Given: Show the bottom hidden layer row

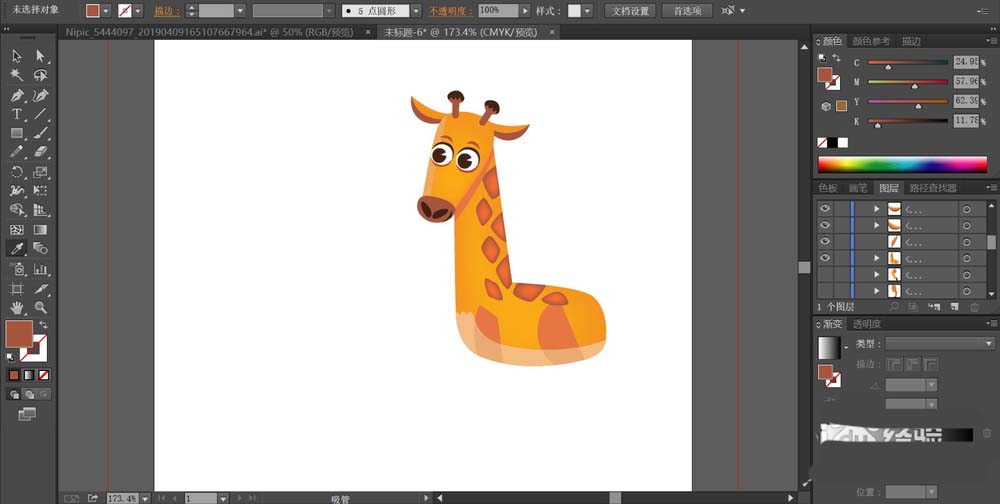Looking at the screenshot, I should 825,291.
